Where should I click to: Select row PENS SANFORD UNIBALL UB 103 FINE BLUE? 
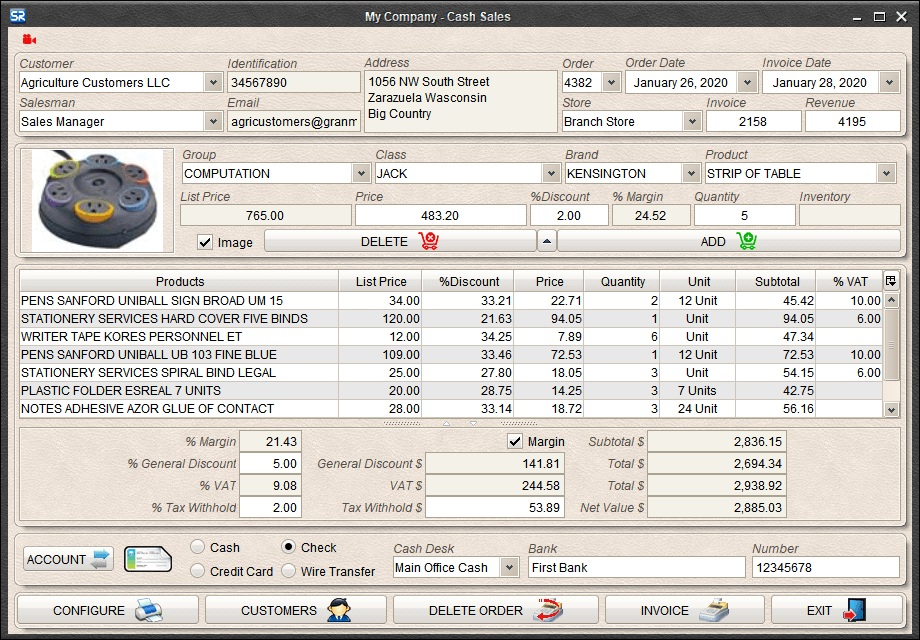[x=451, y=355]
